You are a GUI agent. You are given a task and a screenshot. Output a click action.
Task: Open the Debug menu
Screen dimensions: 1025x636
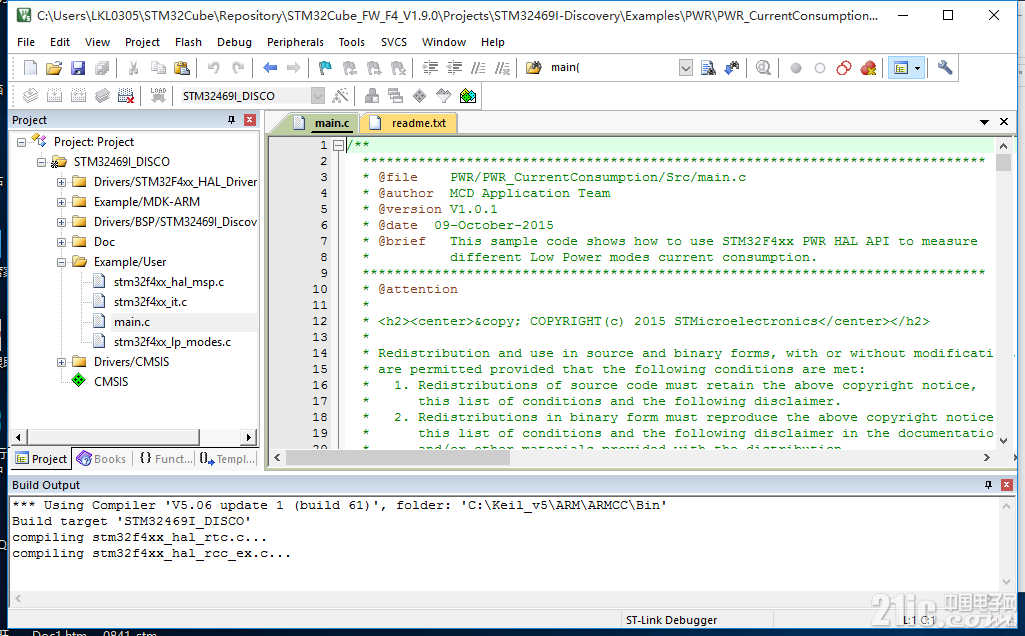[x=234, y=42]
